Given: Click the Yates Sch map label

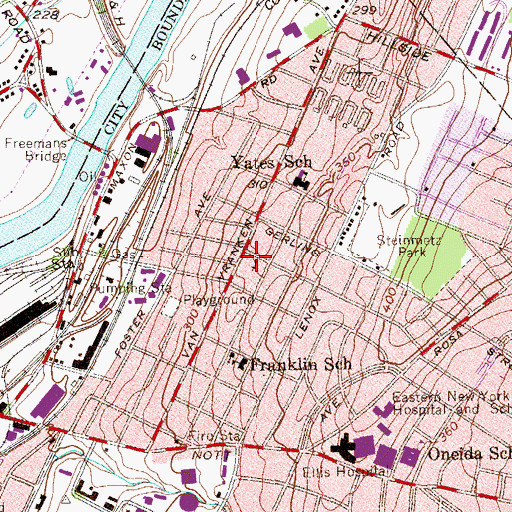Looking at the screenshot, I should 272,162.
